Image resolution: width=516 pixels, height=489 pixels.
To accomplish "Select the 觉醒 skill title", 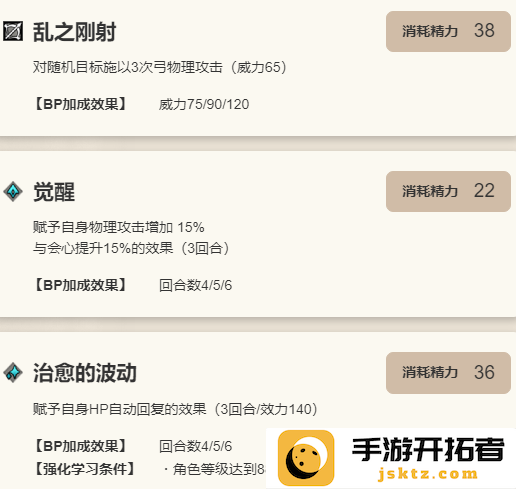I will point(54,192).
